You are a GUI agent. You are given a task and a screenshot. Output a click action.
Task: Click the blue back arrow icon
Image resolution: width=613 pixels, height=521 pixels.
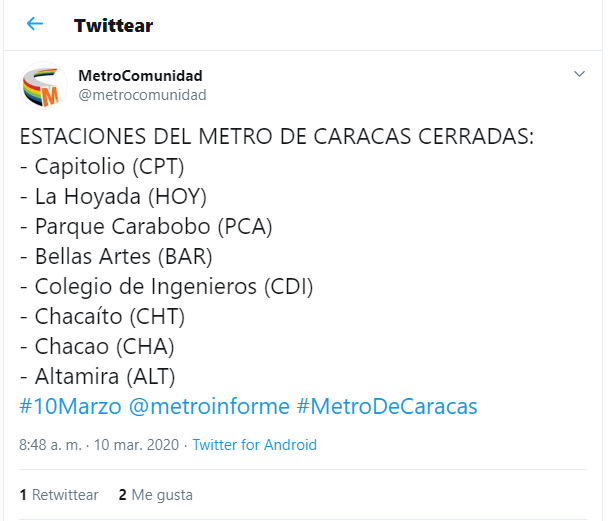tap(35, 24)
